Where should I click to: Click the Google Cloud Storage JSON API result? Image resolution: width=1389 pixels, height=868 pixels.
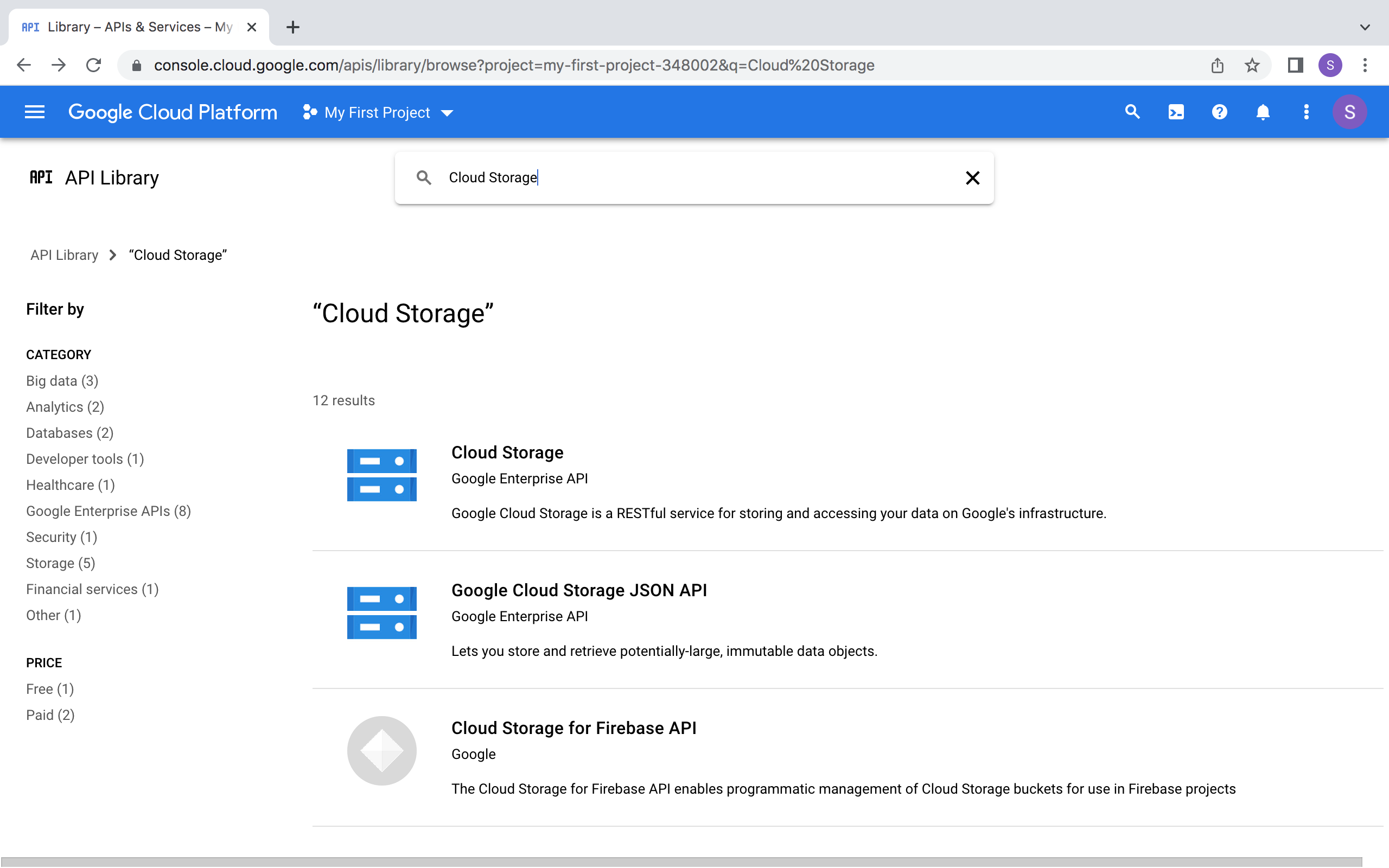click(x=579, y=590)
